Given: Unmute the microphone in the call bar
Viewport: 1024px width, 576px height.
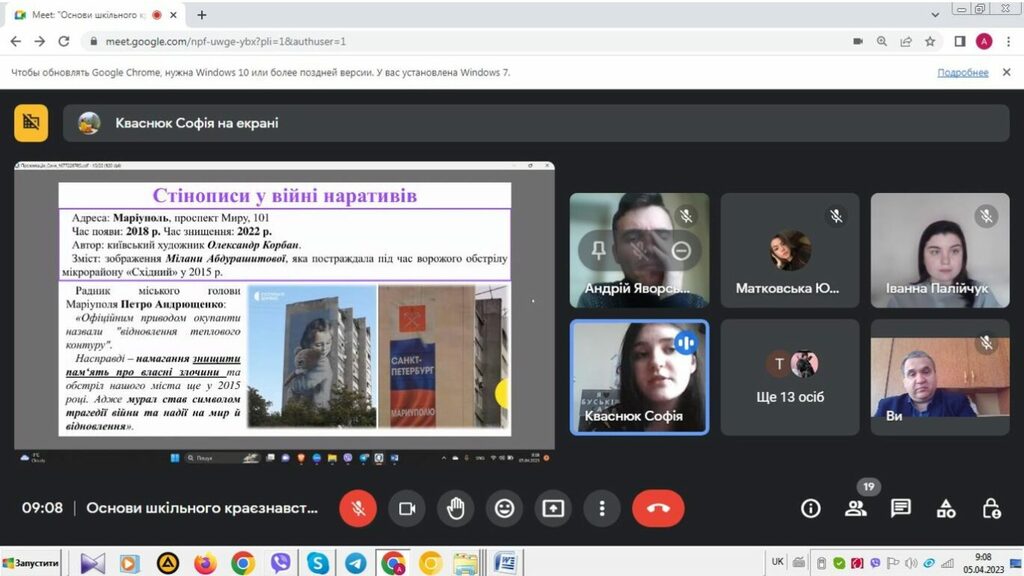Looking at the screenshot, I should [358, 508].
